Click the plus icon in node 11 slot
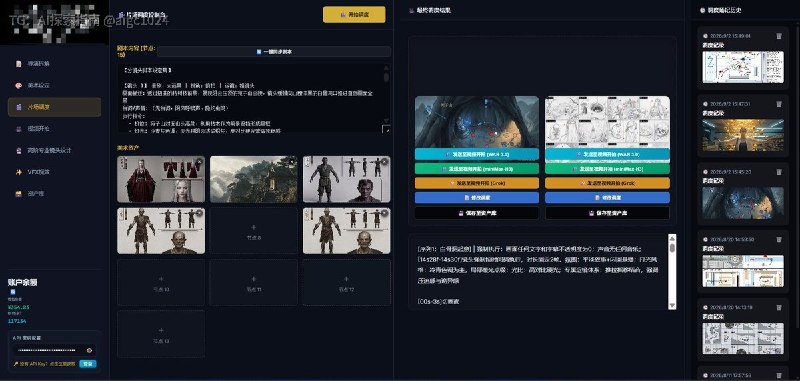This screenshot has width=800, height=381. point(254,279)
